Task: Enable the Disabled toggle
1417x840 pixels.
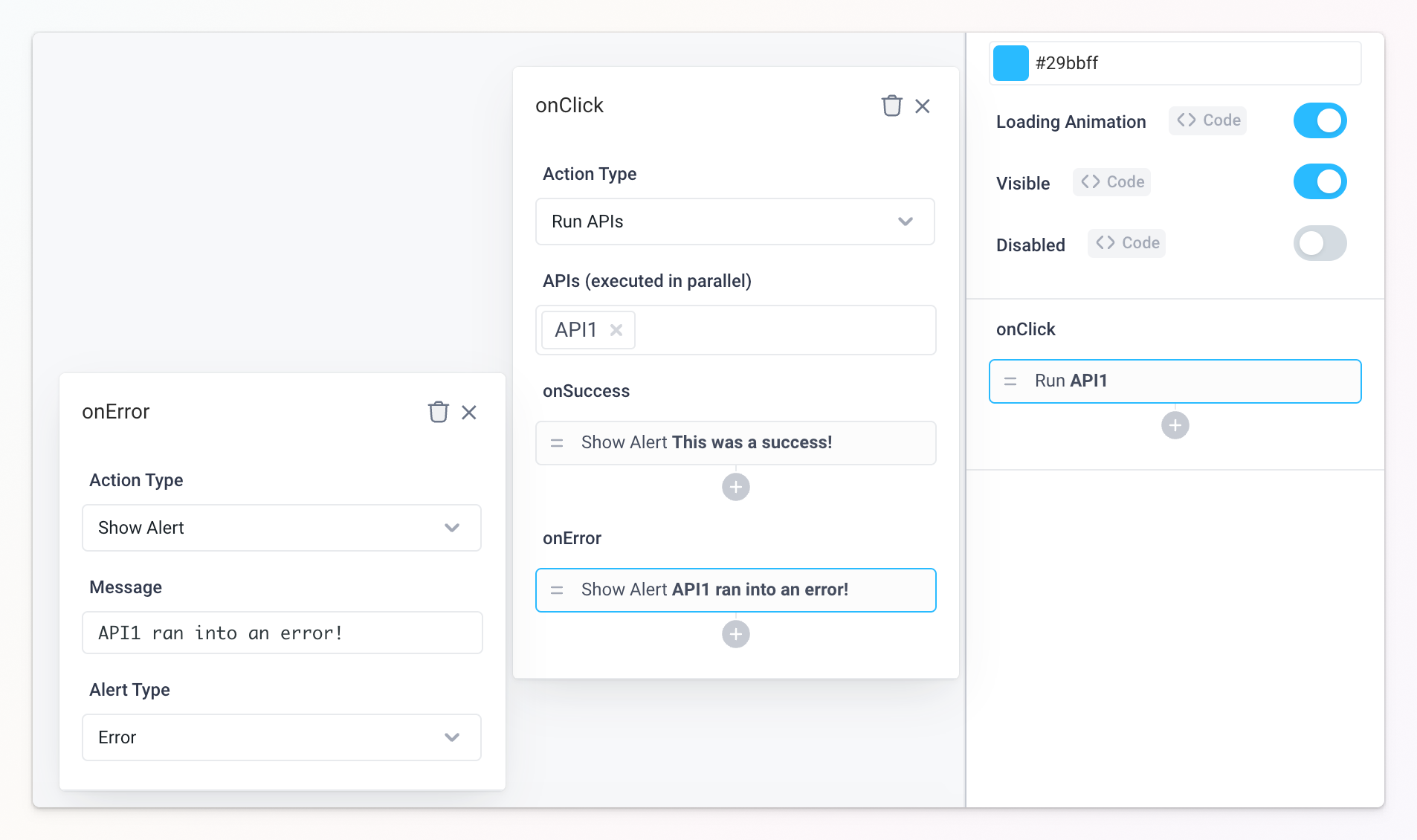Action: tap(1320, 243)
